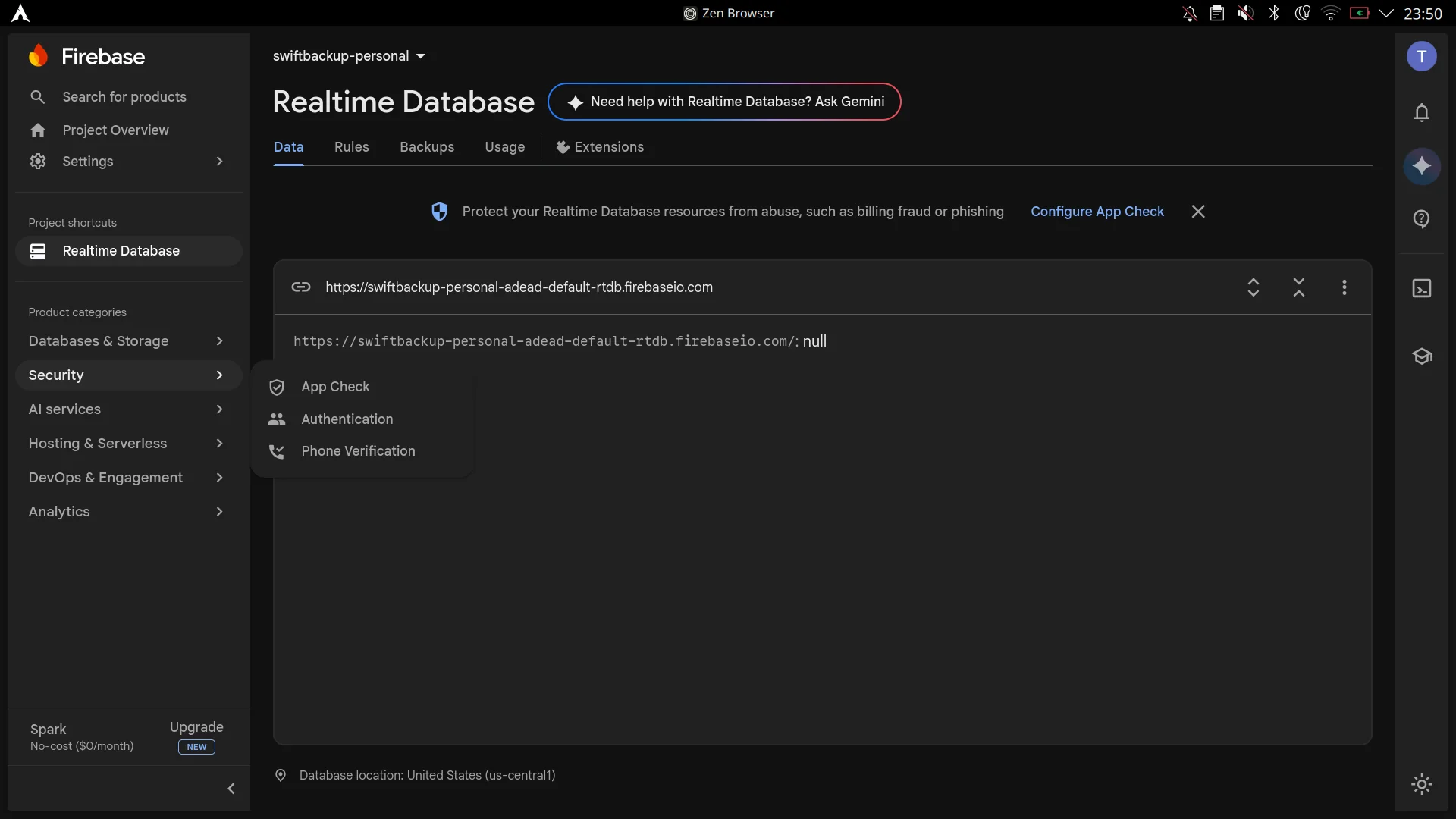Image resolution: width=1456 pixels, height=819 pixels.
Task: Click the Extensions puzzle icon
Action: 563,147
